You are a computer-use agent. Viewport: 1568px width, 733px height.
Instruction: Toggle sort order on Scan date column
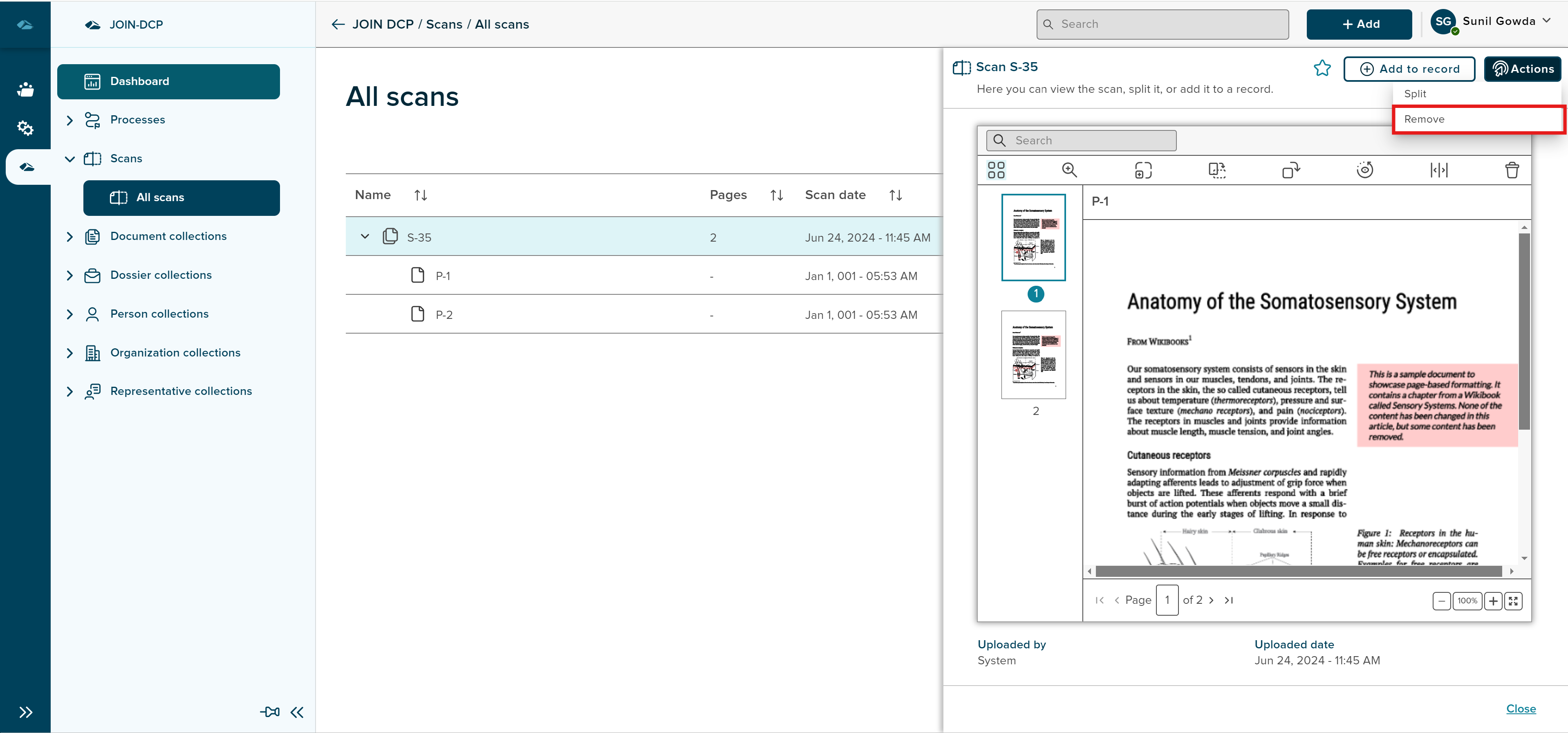click(x=895, y=195)
